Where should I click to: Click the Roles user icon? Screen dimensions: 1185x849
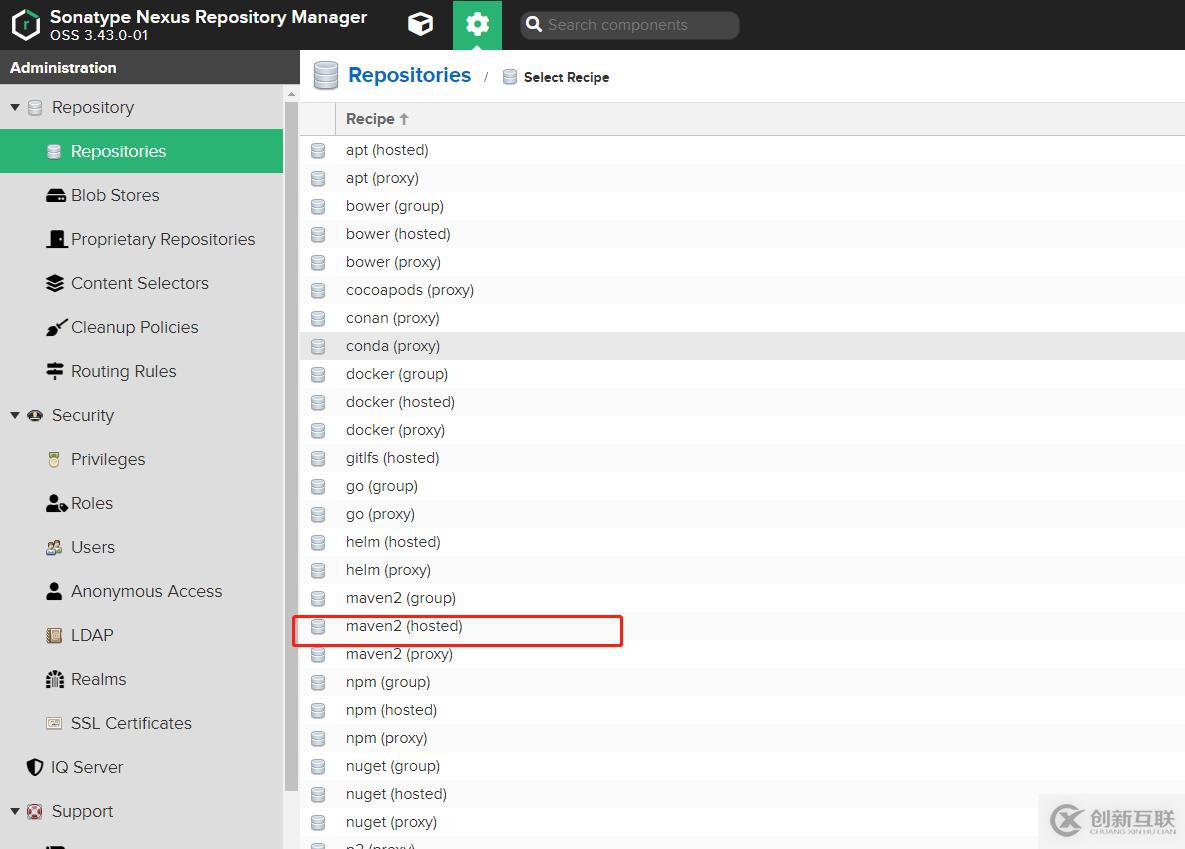click(x=57, y=504)
